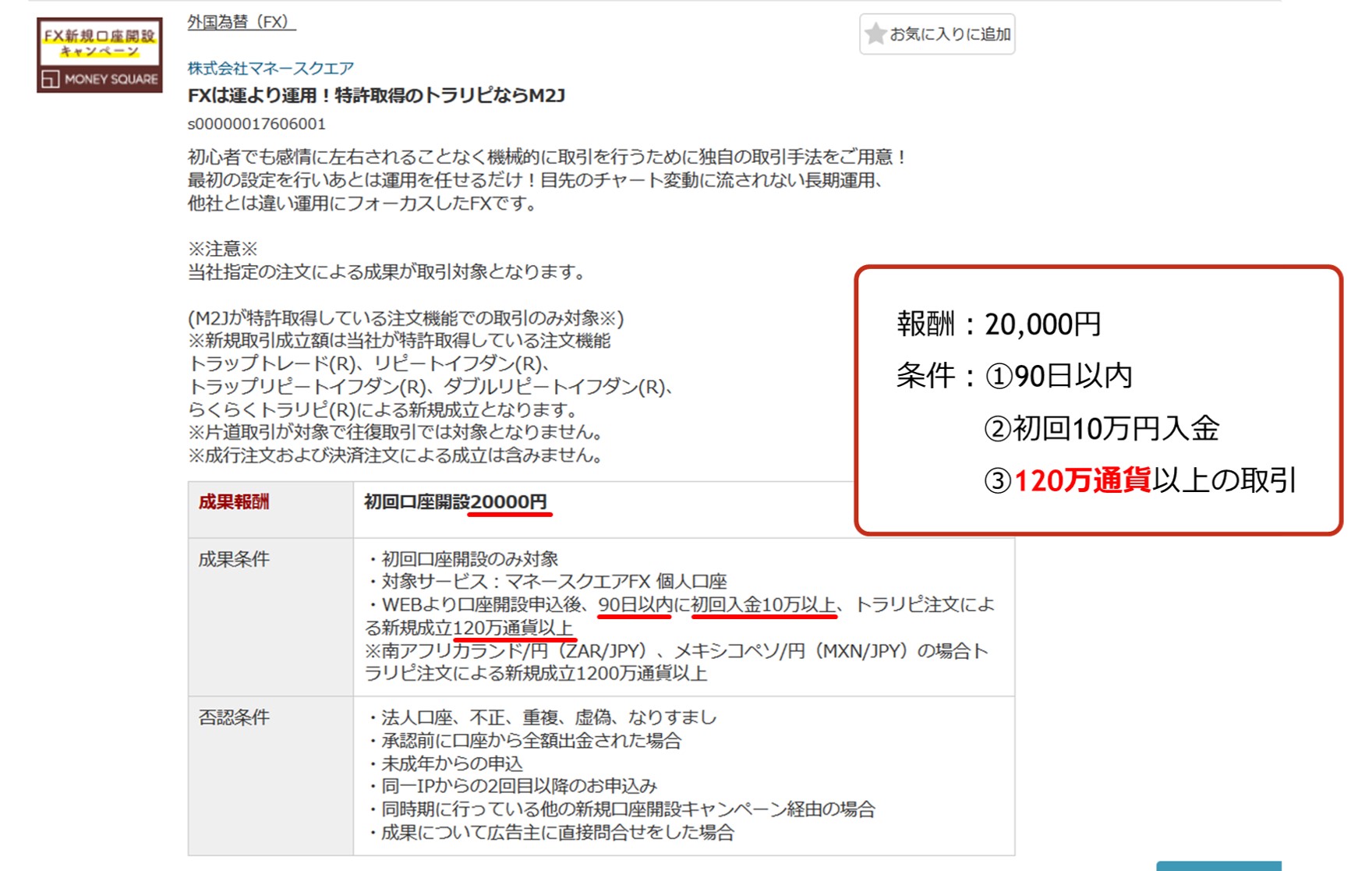Image resolution: width=1372 pixels, height=871 pixels.
Task: Click the 初回口座開設20000円 reward value
Action: click(x=455, y=501)
